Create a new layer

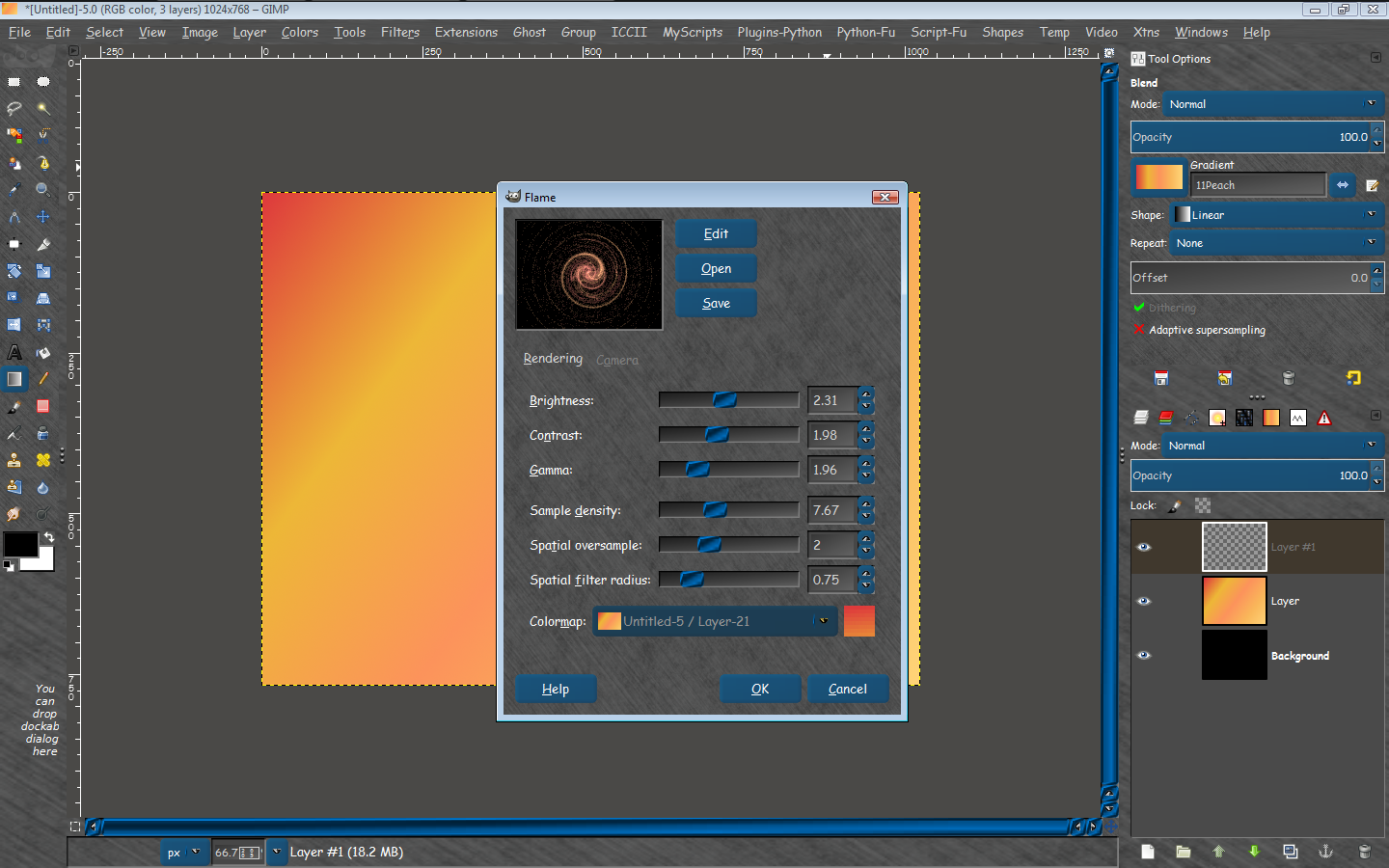click(1147, 852)
